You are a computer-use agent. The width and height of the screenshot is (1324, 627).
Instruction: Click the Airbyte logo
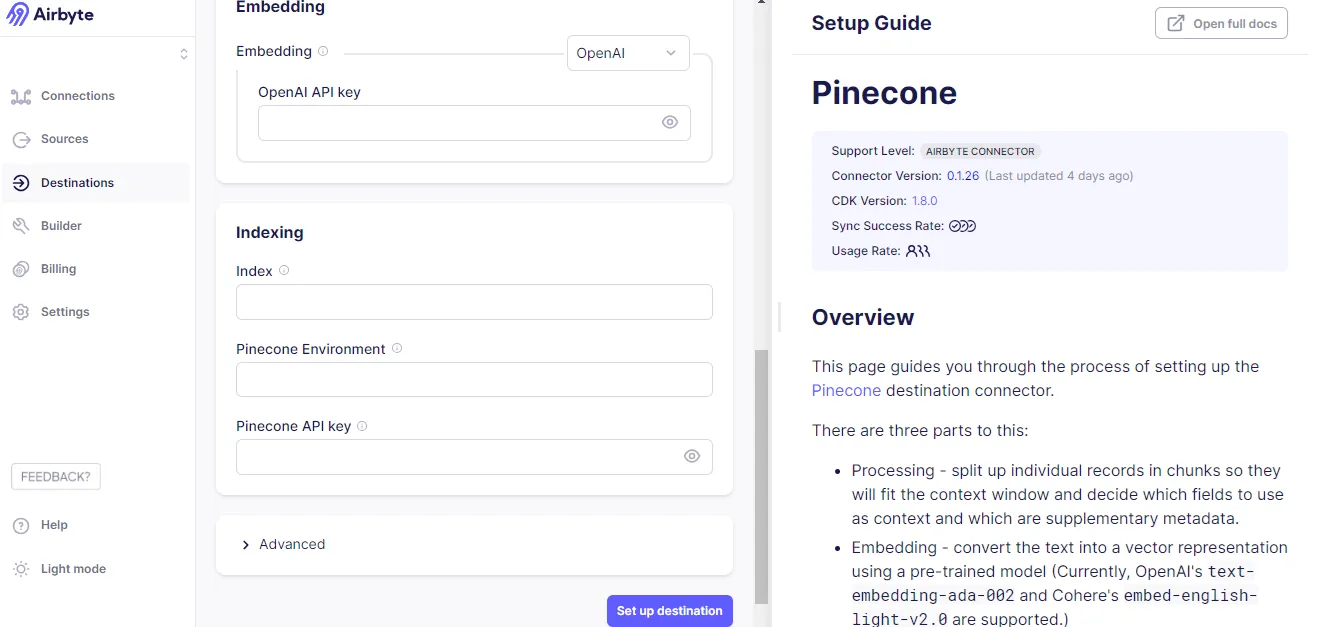tap(50, 15)
